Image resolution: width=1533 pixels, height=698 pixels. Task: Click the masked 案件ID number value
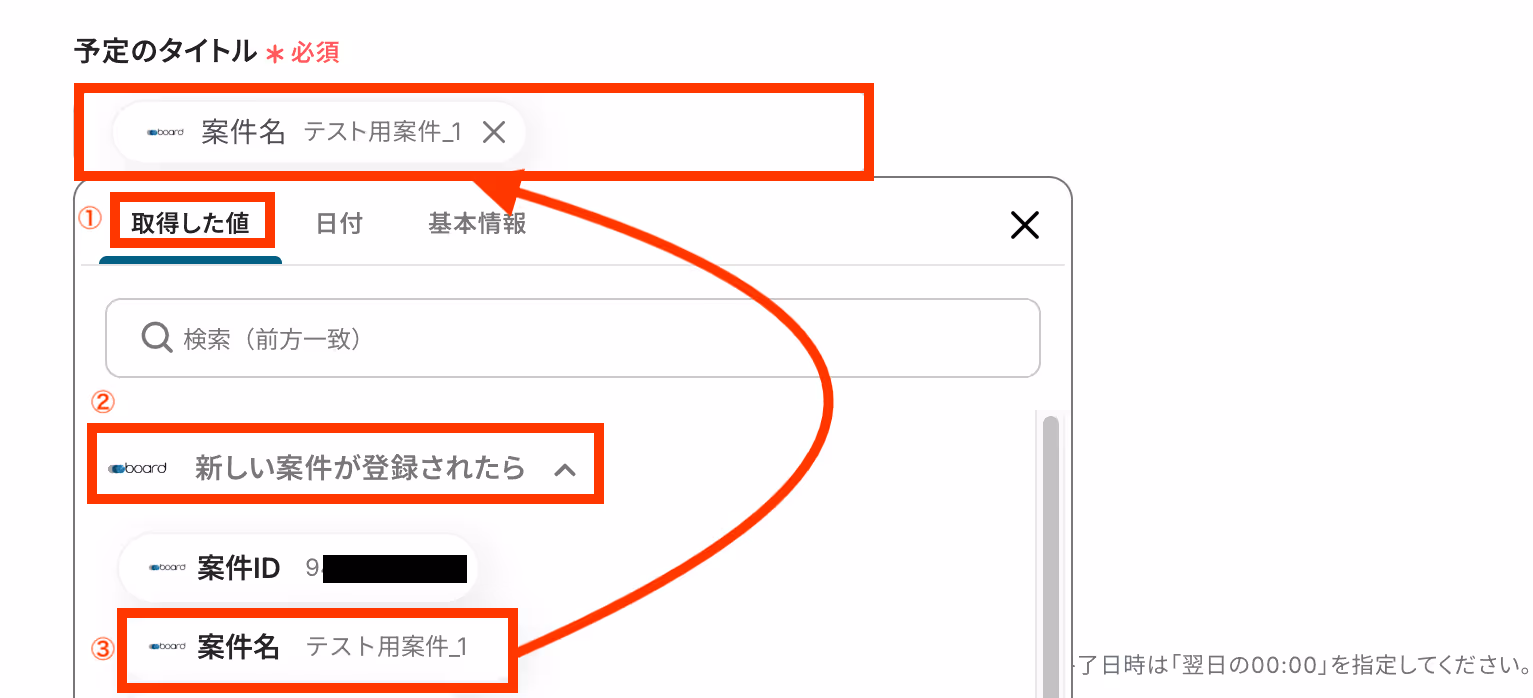click(387, 568)
